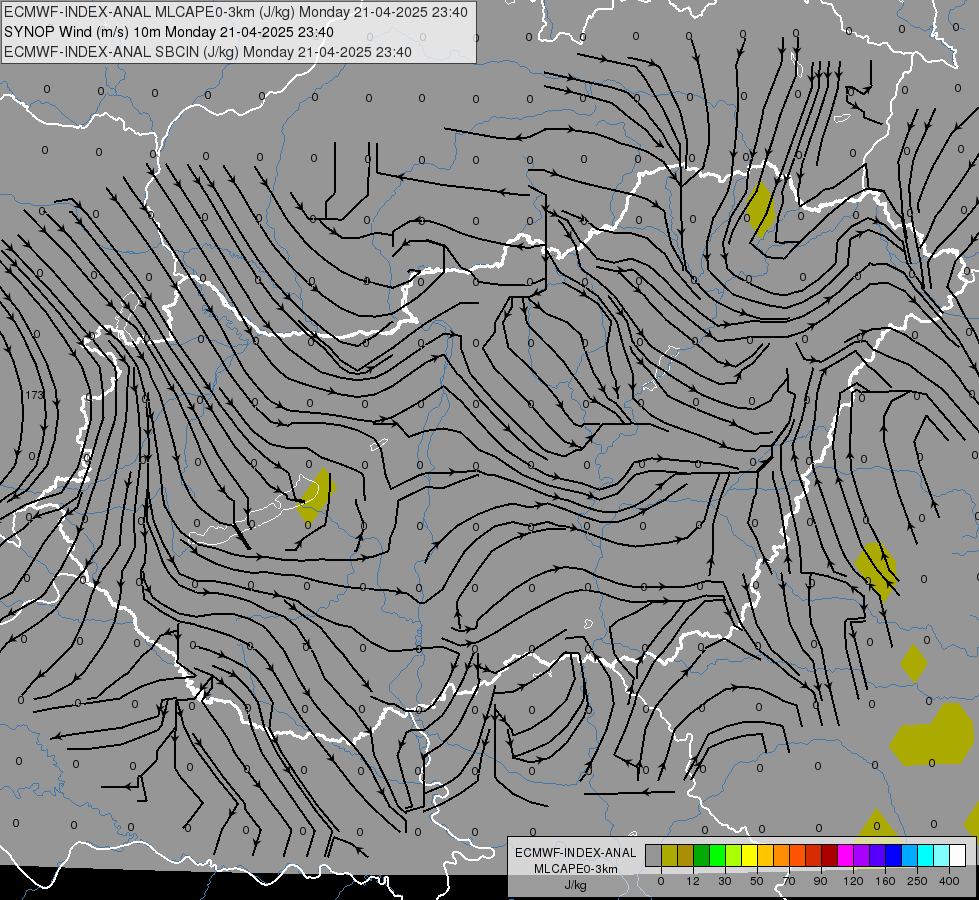
Task: Click legend scale value '90'
Action: tap(820, 881)
